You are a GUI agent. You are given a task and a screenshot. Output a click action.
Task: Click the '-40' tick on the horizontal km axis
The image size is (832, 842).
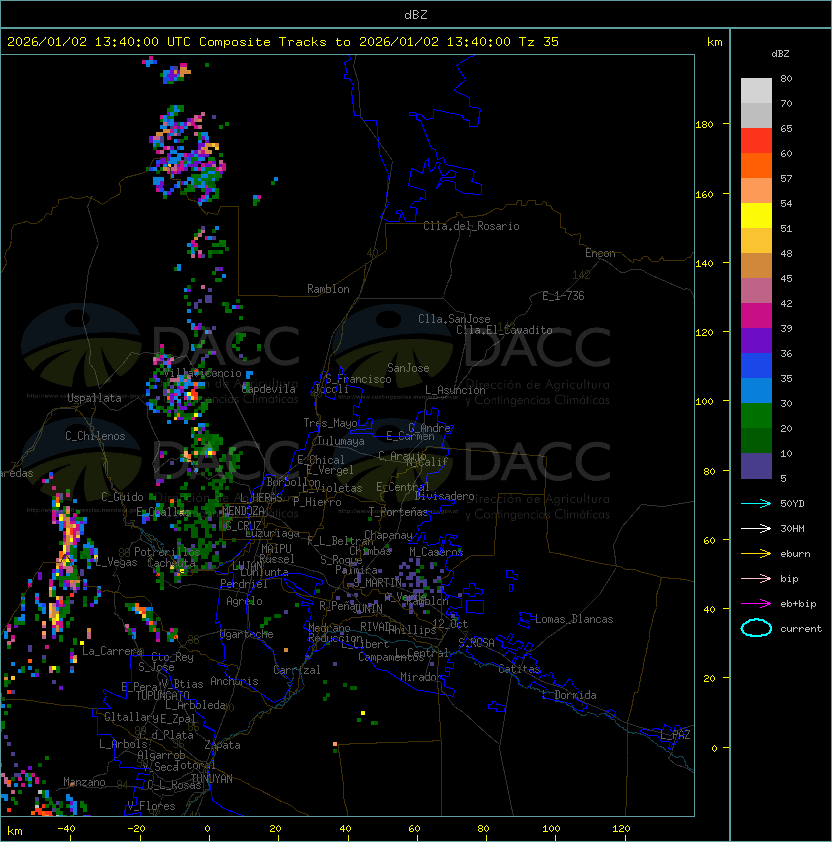coord(66,829)
